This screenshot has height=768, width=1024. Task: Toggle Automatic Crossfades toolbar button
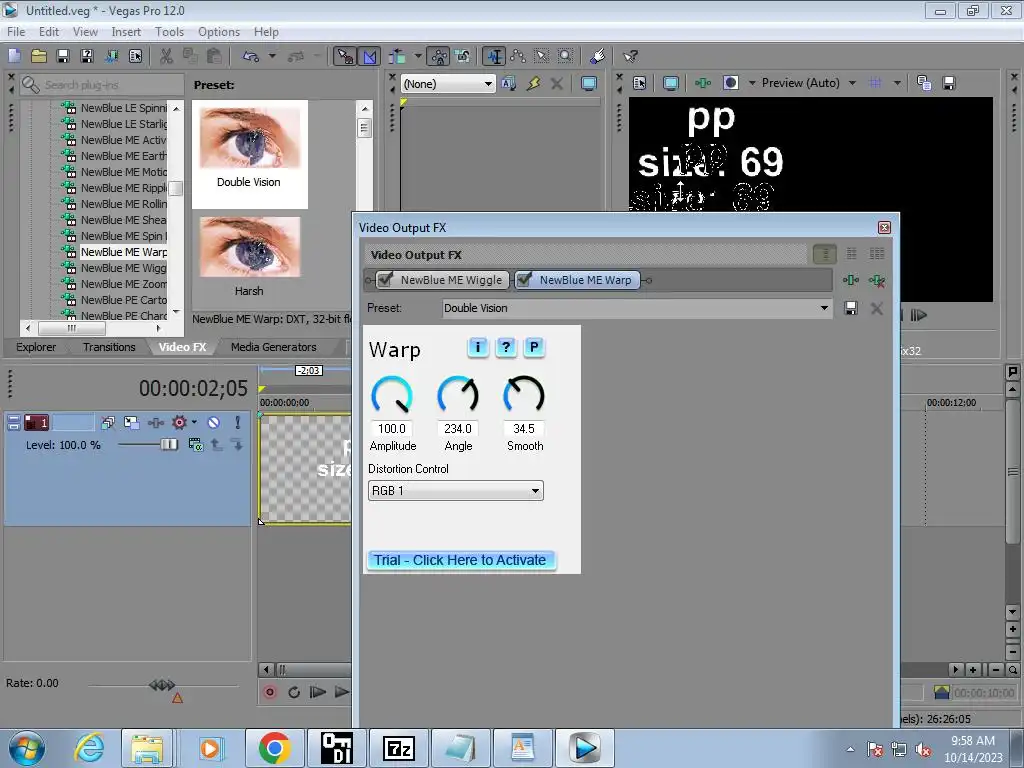[x=370, y=57]
